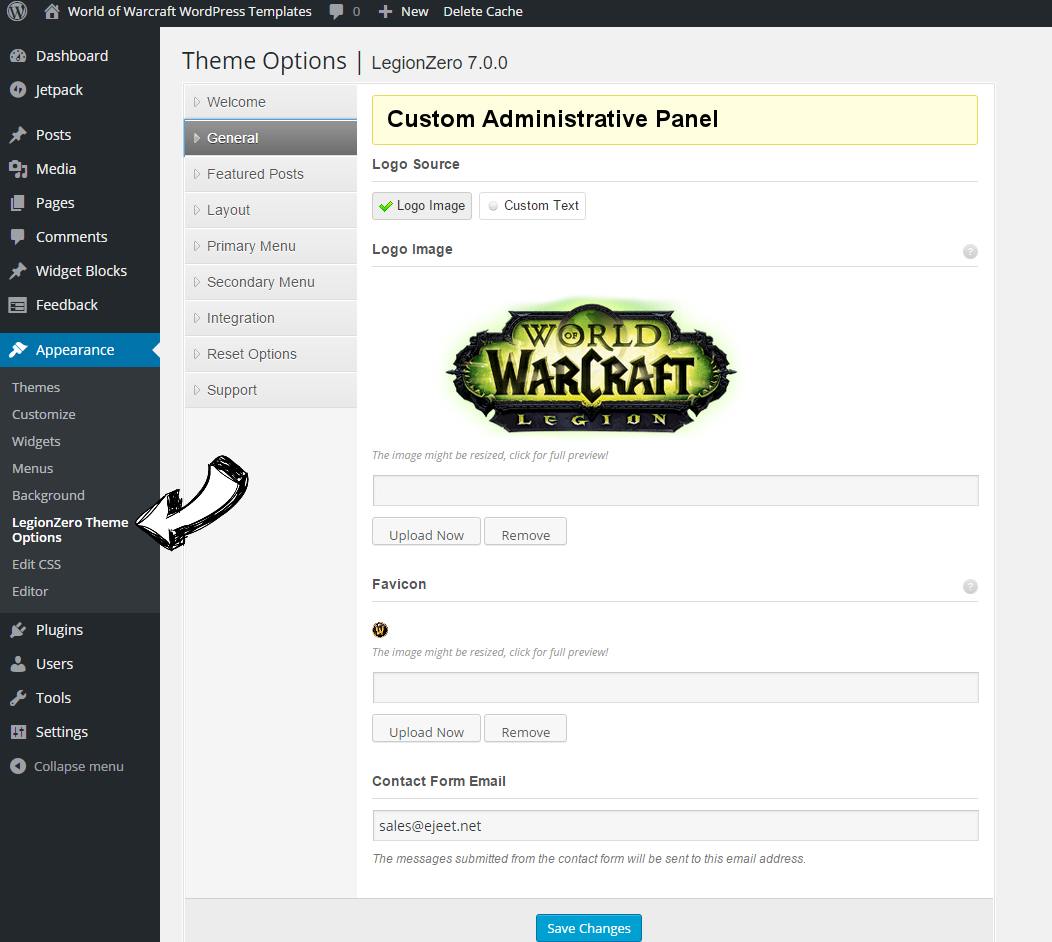Click the Feedback form icon
Image resolution: width=1052 pixels, height=942 pixels.
point(18,305)
